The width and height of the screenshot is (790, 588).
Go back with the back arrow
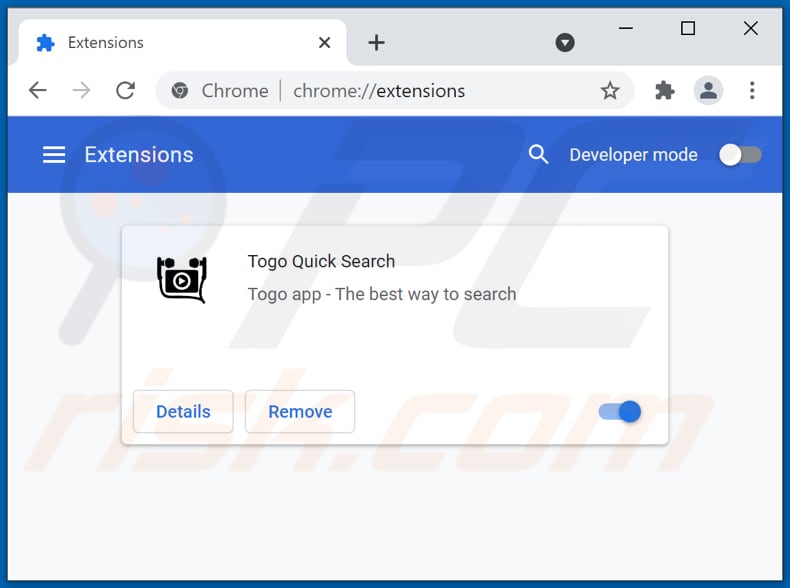coord(38,91)
